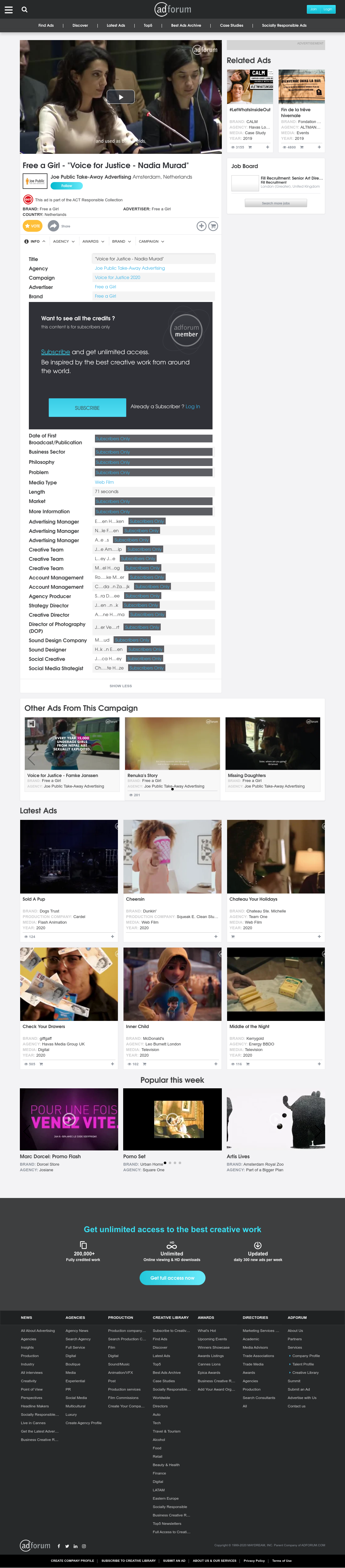Play the Nadia Murad video
Viewport: 345px width, 1568px height.
click(121, 97)
